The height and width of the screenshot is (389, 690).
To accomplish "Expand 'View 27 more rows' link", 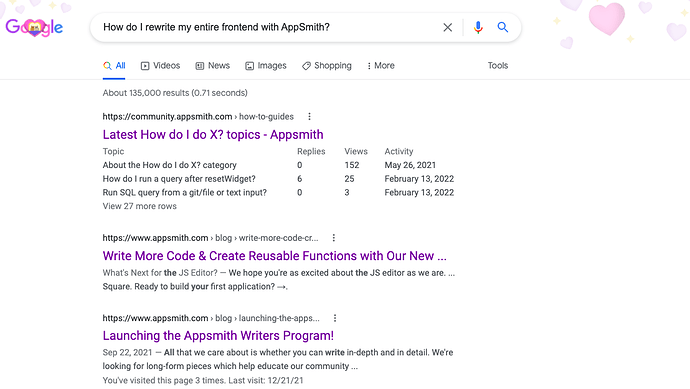I will [x=139, y=206].
